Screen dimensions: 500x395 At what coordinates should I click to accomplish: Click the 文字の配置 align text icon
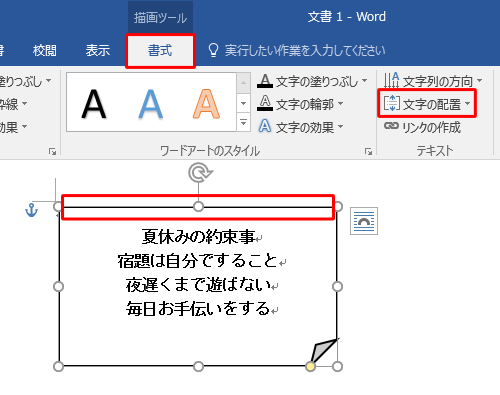tap(391, 103)
